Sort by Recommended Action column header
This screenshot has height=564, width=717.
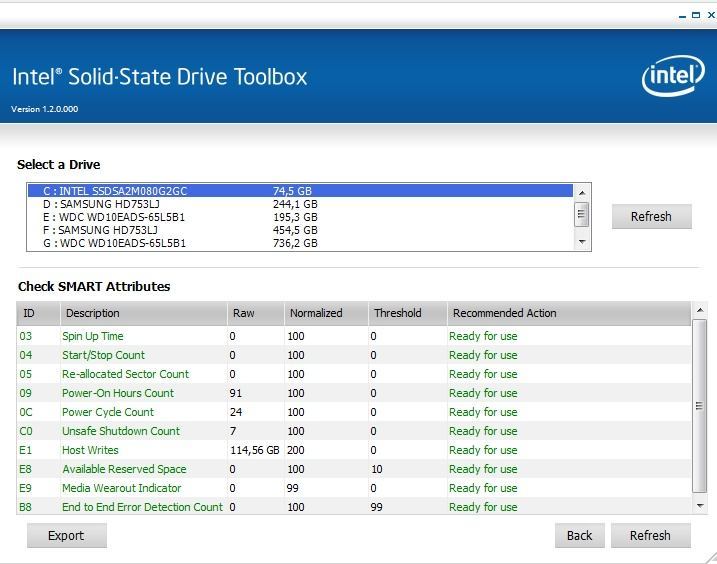(569, 313)
